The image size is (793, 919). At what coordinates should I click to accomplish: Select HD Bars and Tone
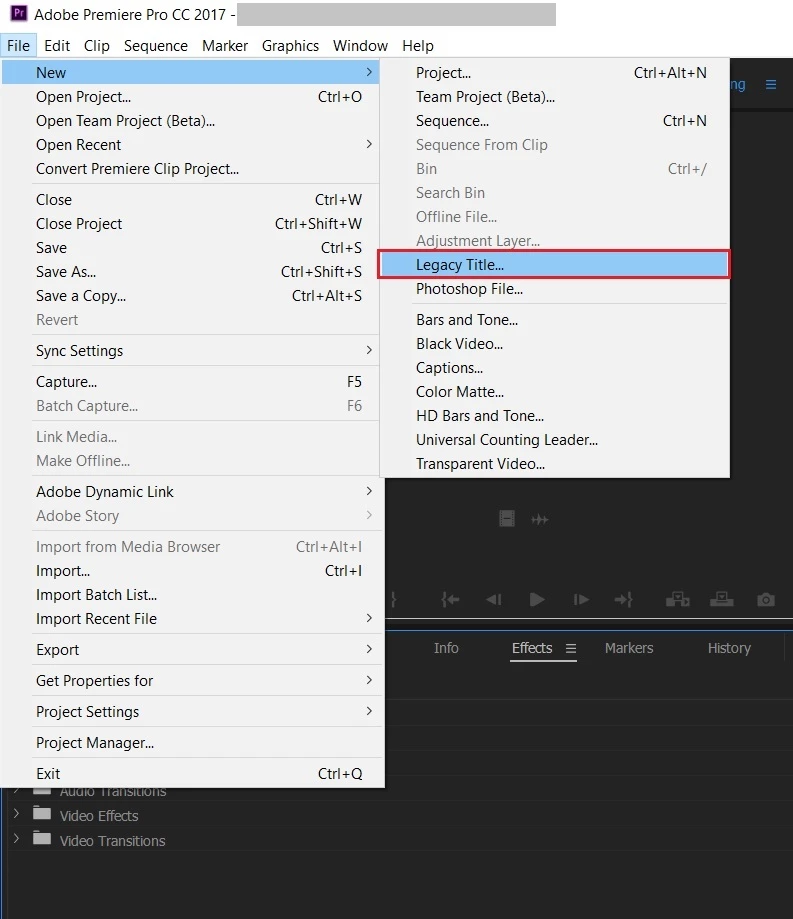point(554,416)
